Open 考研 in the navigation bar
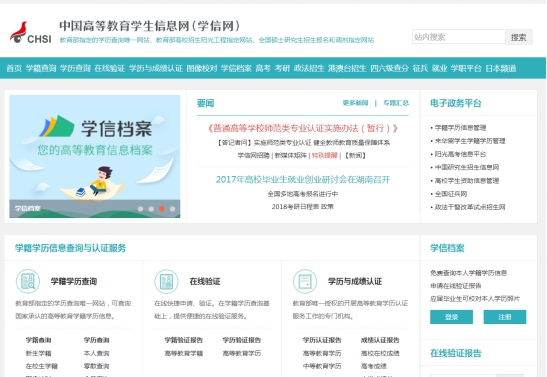Screen dimensions: 547x377 pyautogui.click(x=282, y=68)
